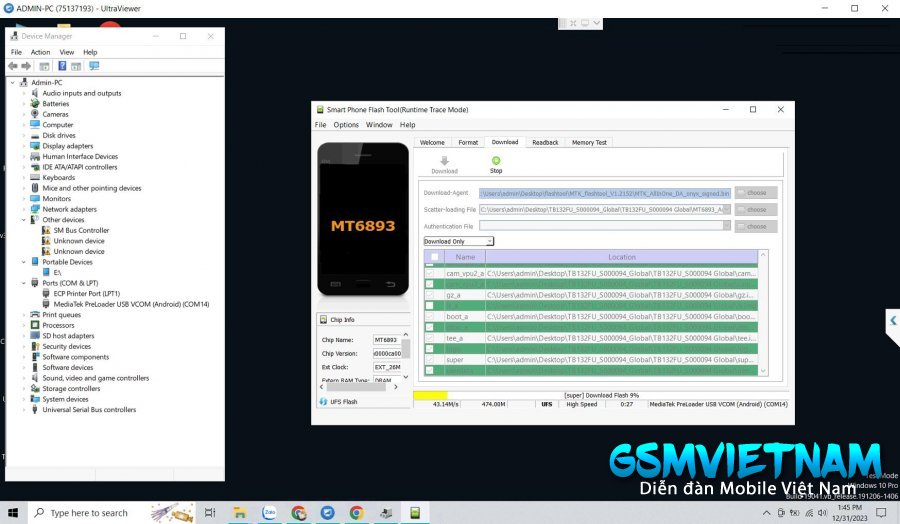
Task: Select the ECP Printer Port (LPT1) entry
Action: coord(87,293)
